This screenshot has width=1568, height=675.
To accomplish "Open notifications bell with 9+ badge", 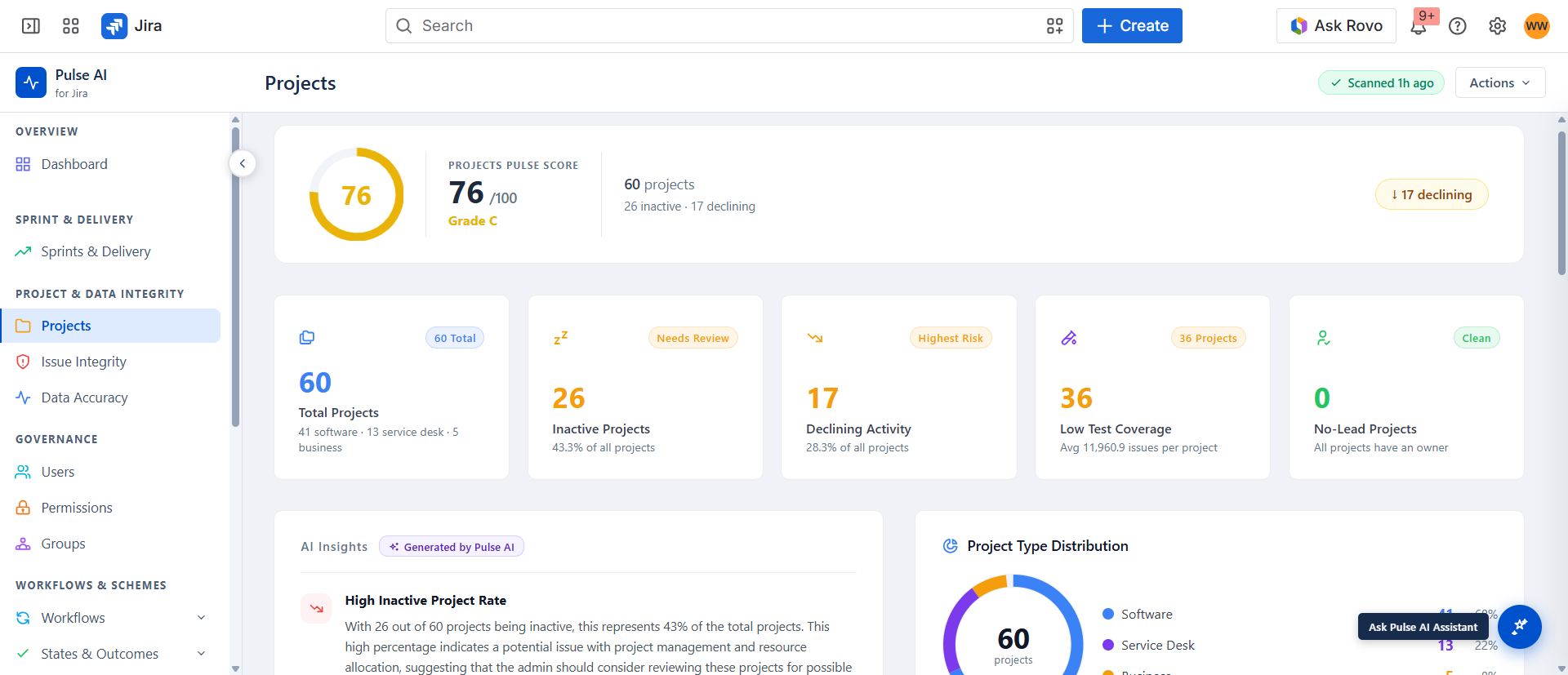I will [x=1419, y=26].
